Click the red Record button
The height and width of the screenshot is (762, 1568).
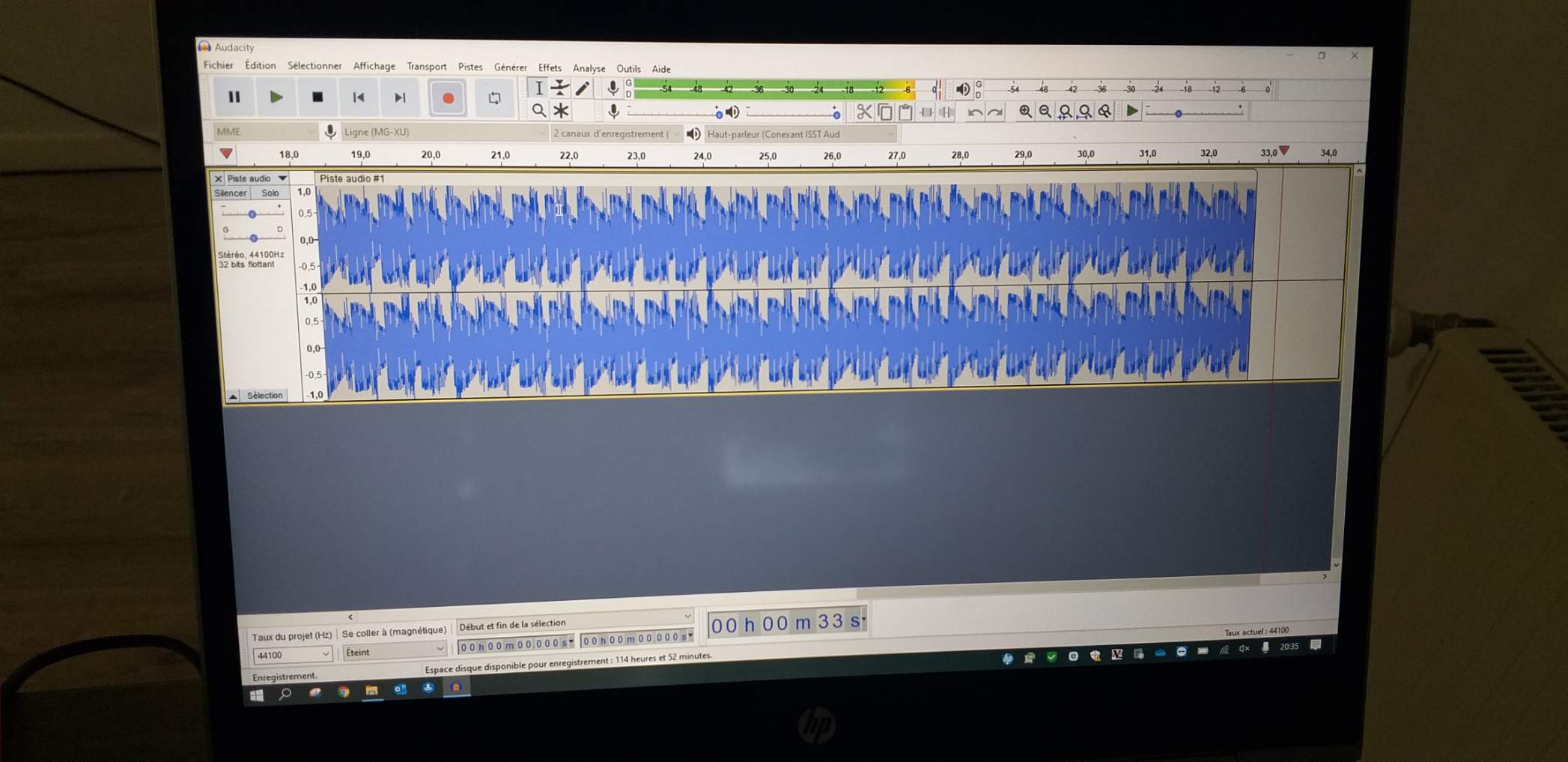[448, 98]
